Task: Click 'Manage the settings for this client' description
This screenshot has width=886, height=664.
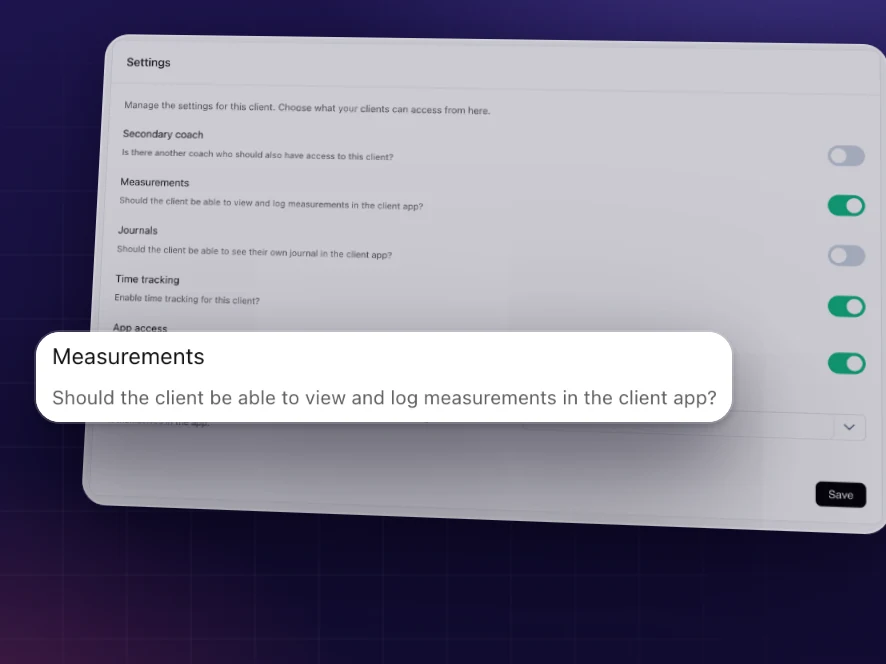Action: point(307,107)
